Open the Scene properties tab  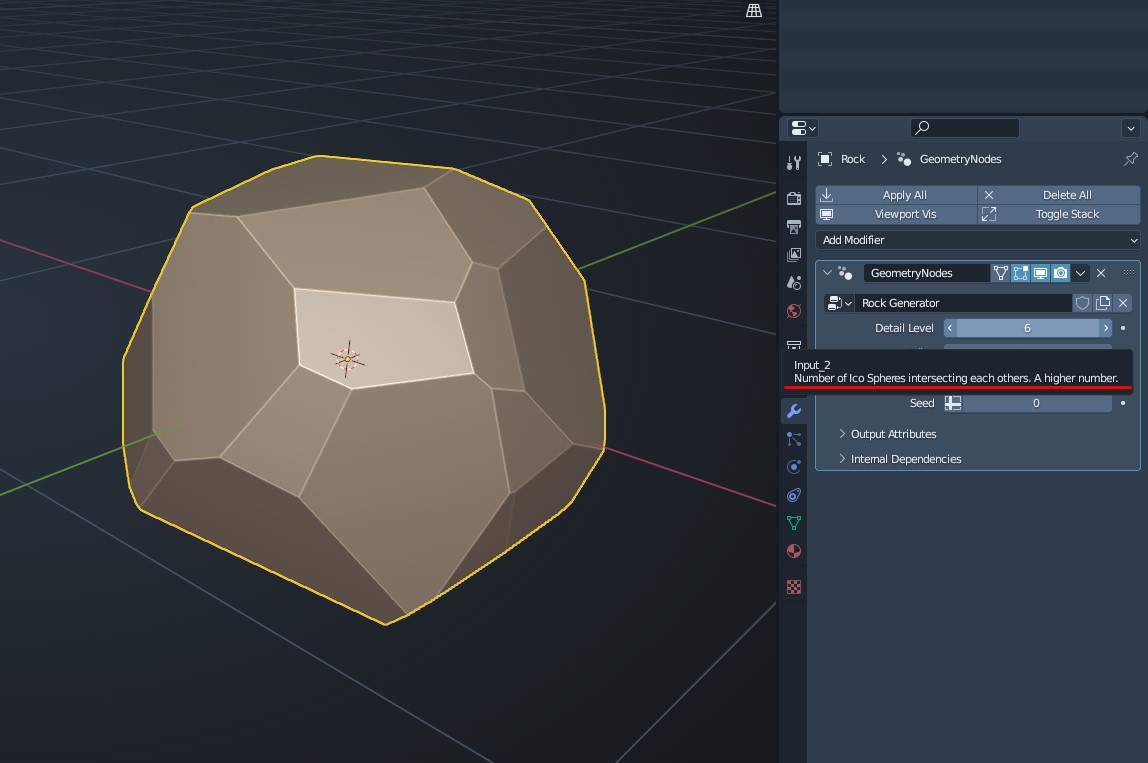pyautogui.click(x=794, y=283)
